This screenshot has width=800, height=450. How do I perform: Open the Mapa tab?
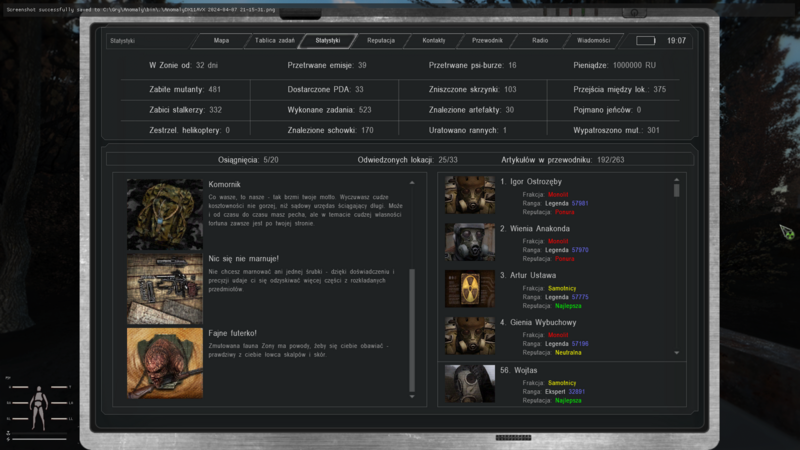(x=221, y=41)
